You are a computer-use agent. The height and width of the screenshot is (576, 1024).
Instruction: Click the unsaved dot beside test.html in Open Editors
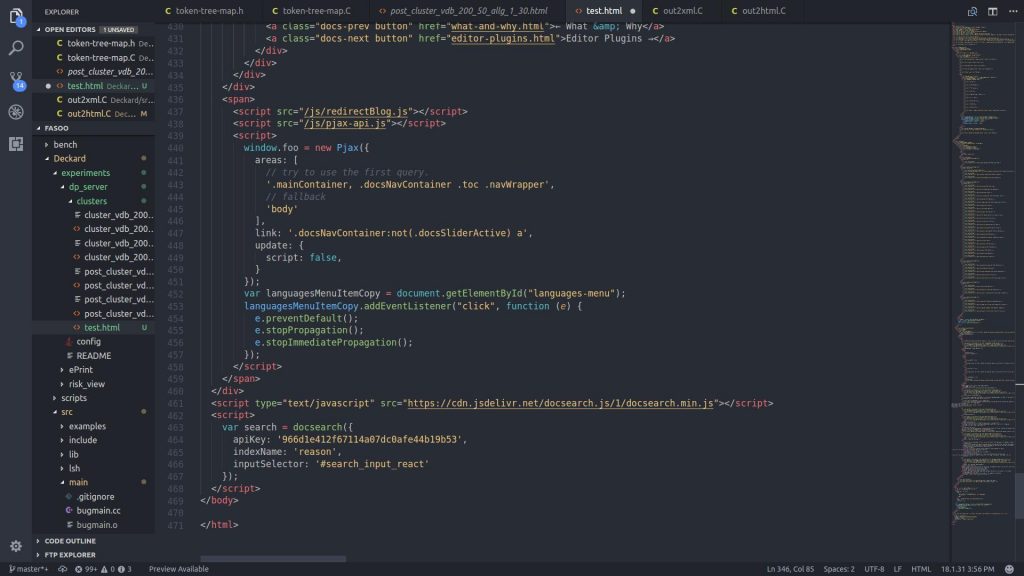click(48, 86)
